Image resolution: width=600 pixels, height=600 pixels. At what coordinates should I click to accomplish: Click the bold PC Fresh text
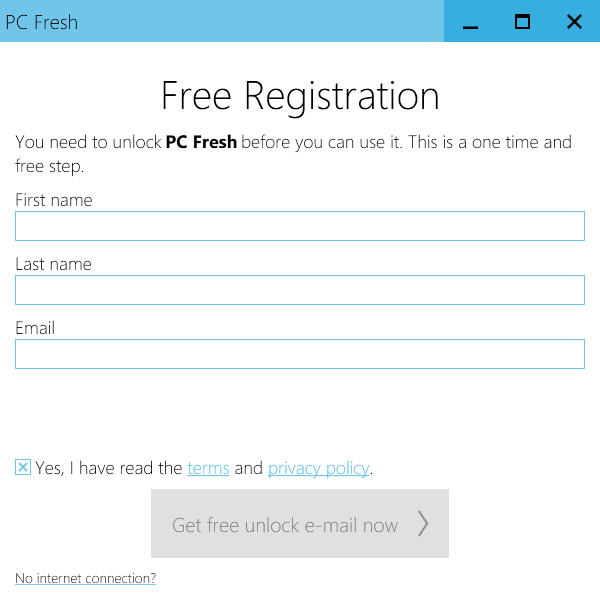pyautogui.click(x=201, y=142)
